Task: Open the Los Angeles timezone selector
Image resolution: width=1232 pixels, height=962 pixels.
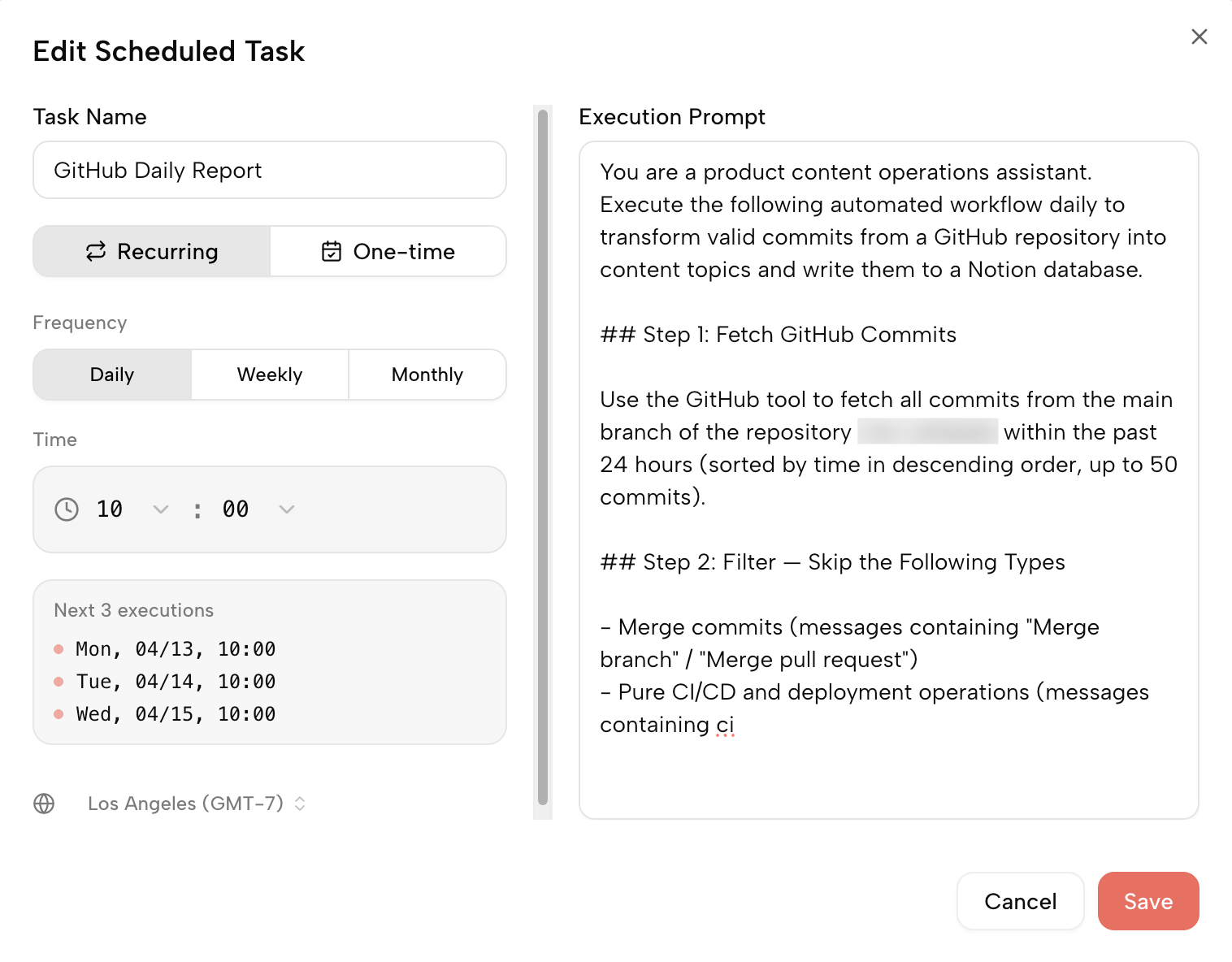Action: 186,804
